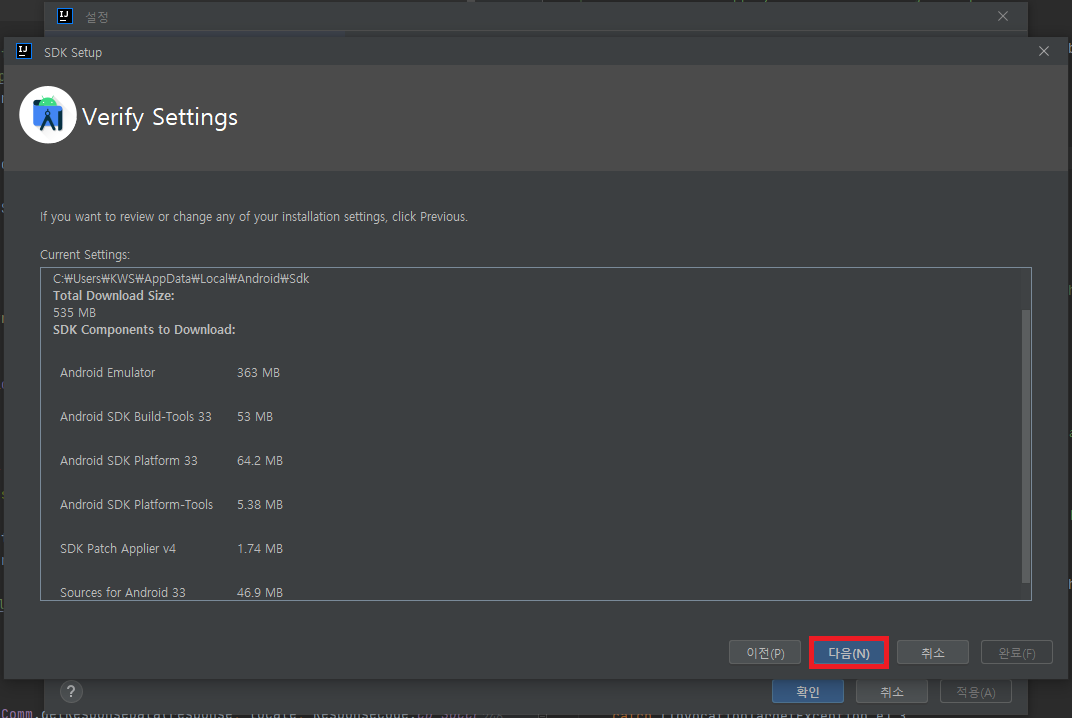Click the Verify Settings heading
The image size is (1072, 718).
(160, 117)
